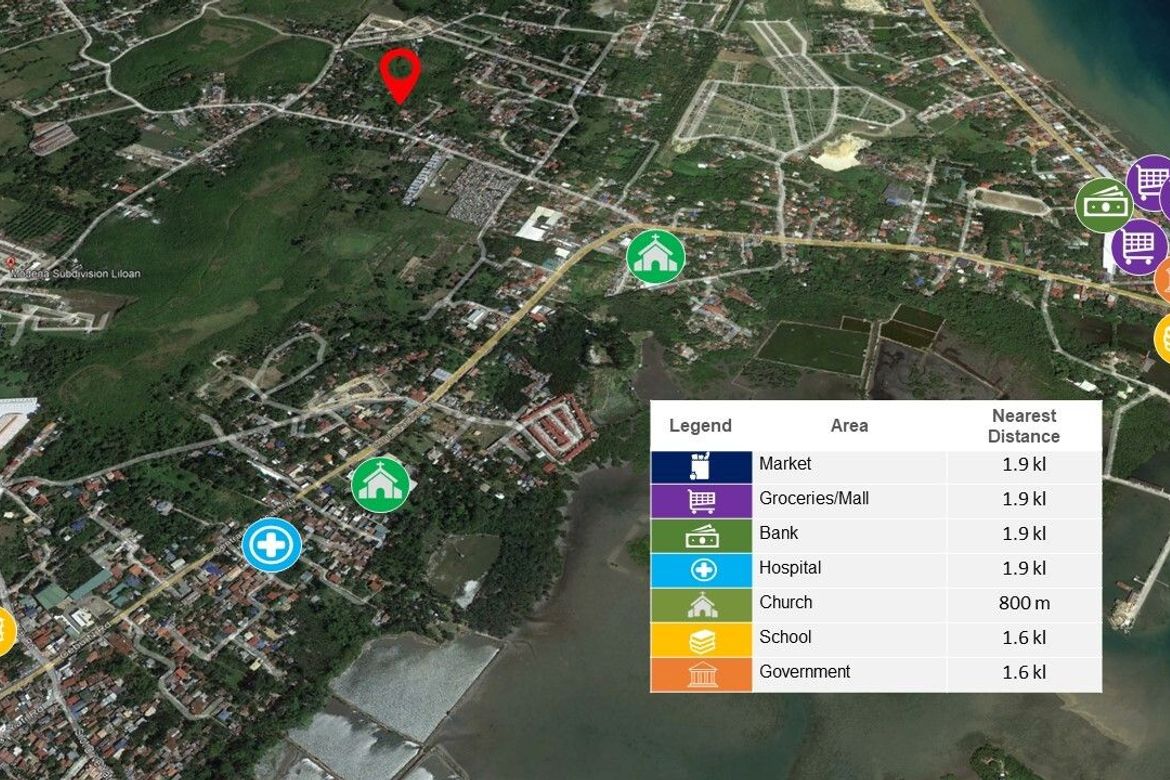
Task: Click the "Legend" column header
Action: click(x=700, y=425)
